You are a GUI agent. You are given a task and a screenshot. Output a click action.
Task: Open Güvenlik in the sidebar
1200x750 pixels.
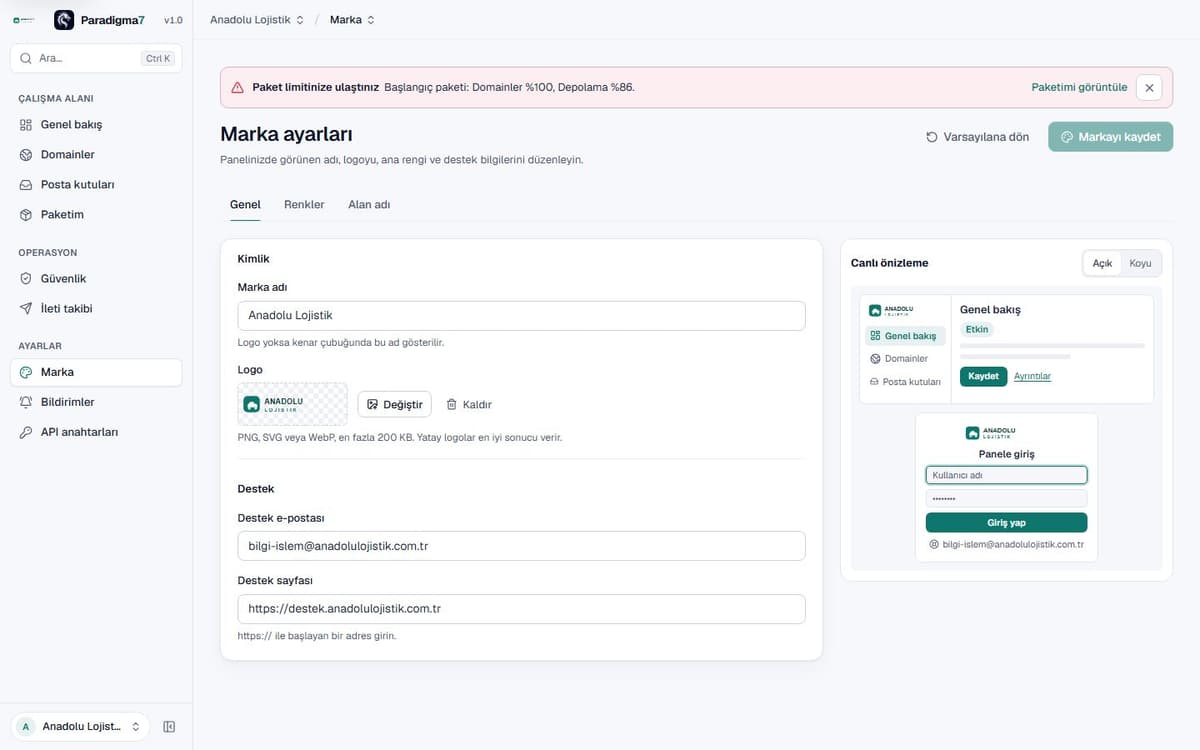pyautogui.click(x=96, y=279)
